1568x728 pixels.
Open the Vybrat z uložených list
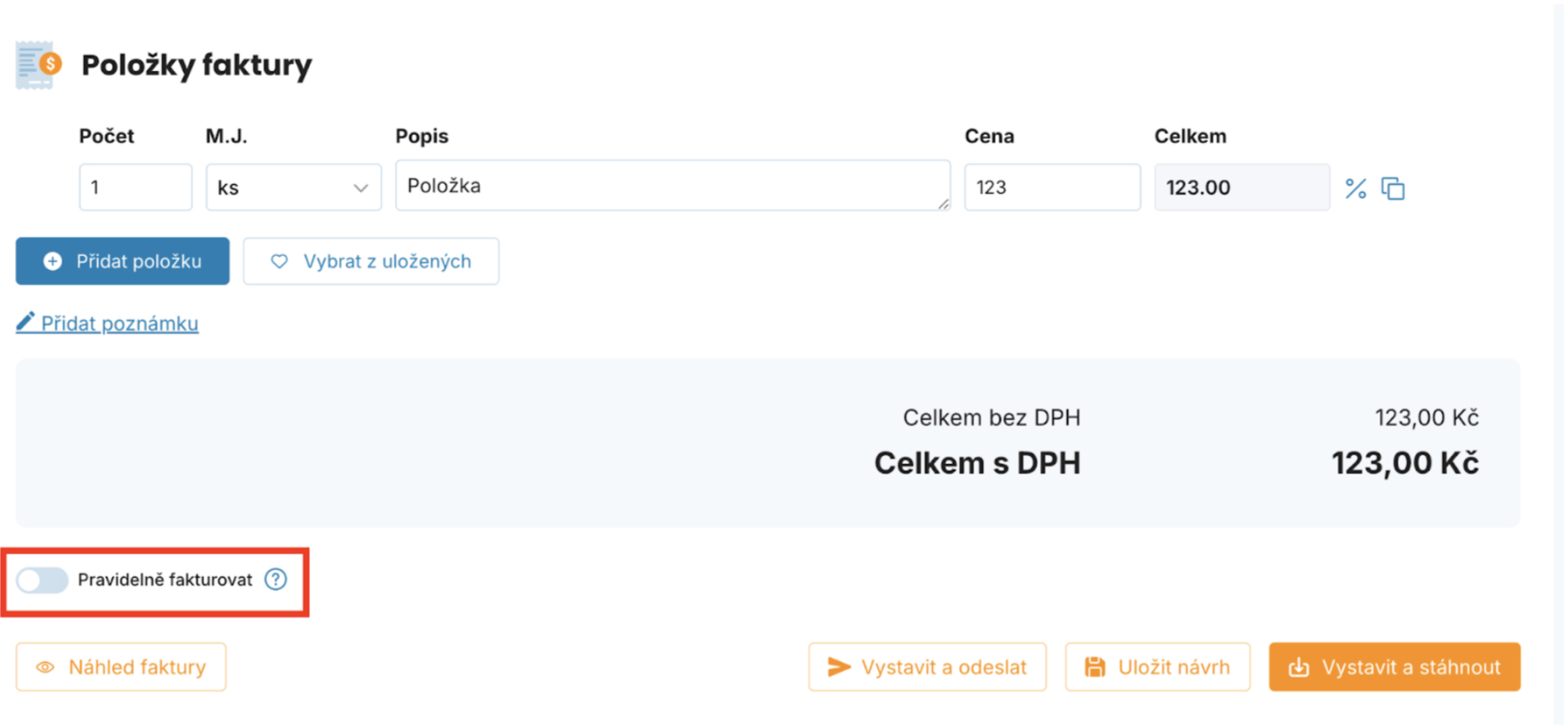(371, 261)
